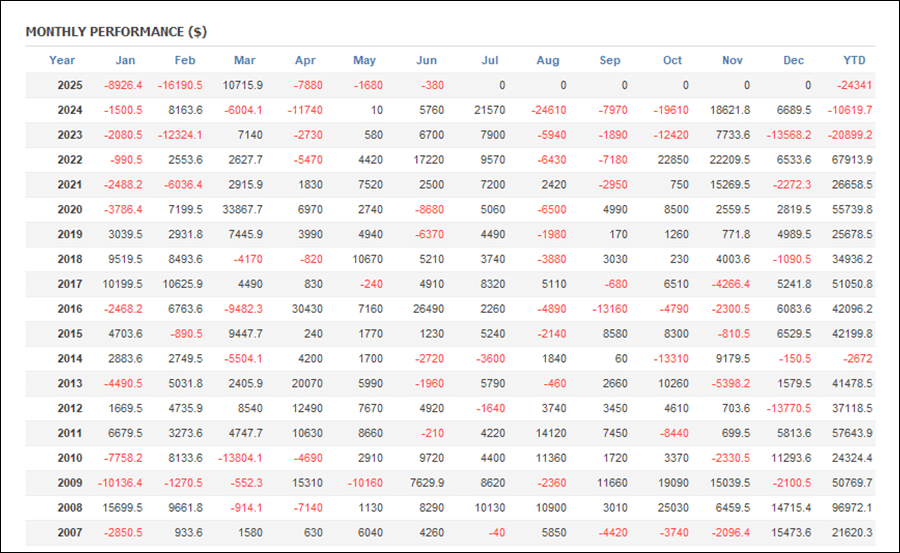Click the Feb column header
This screenshot has height=553, width=900.
pos(185,60)
